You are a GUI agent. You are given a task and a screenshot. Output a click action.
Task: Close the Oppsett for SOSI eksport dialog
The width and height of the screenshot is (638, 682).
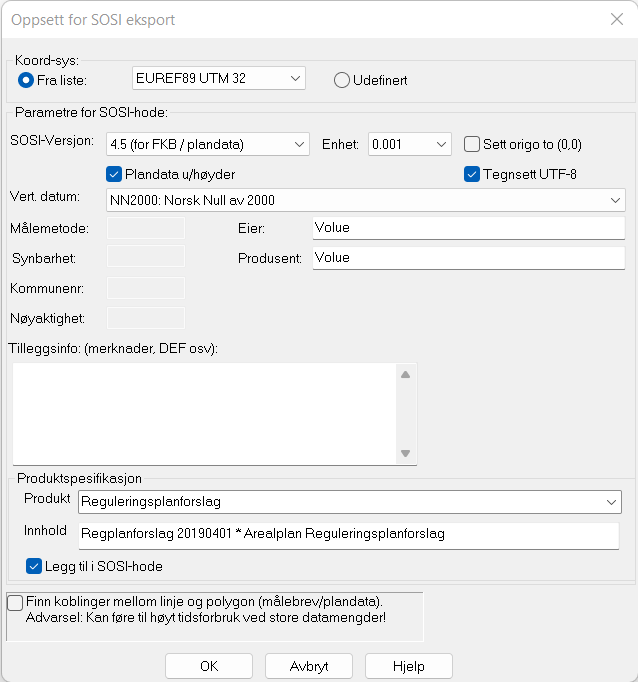click(616, 19)
